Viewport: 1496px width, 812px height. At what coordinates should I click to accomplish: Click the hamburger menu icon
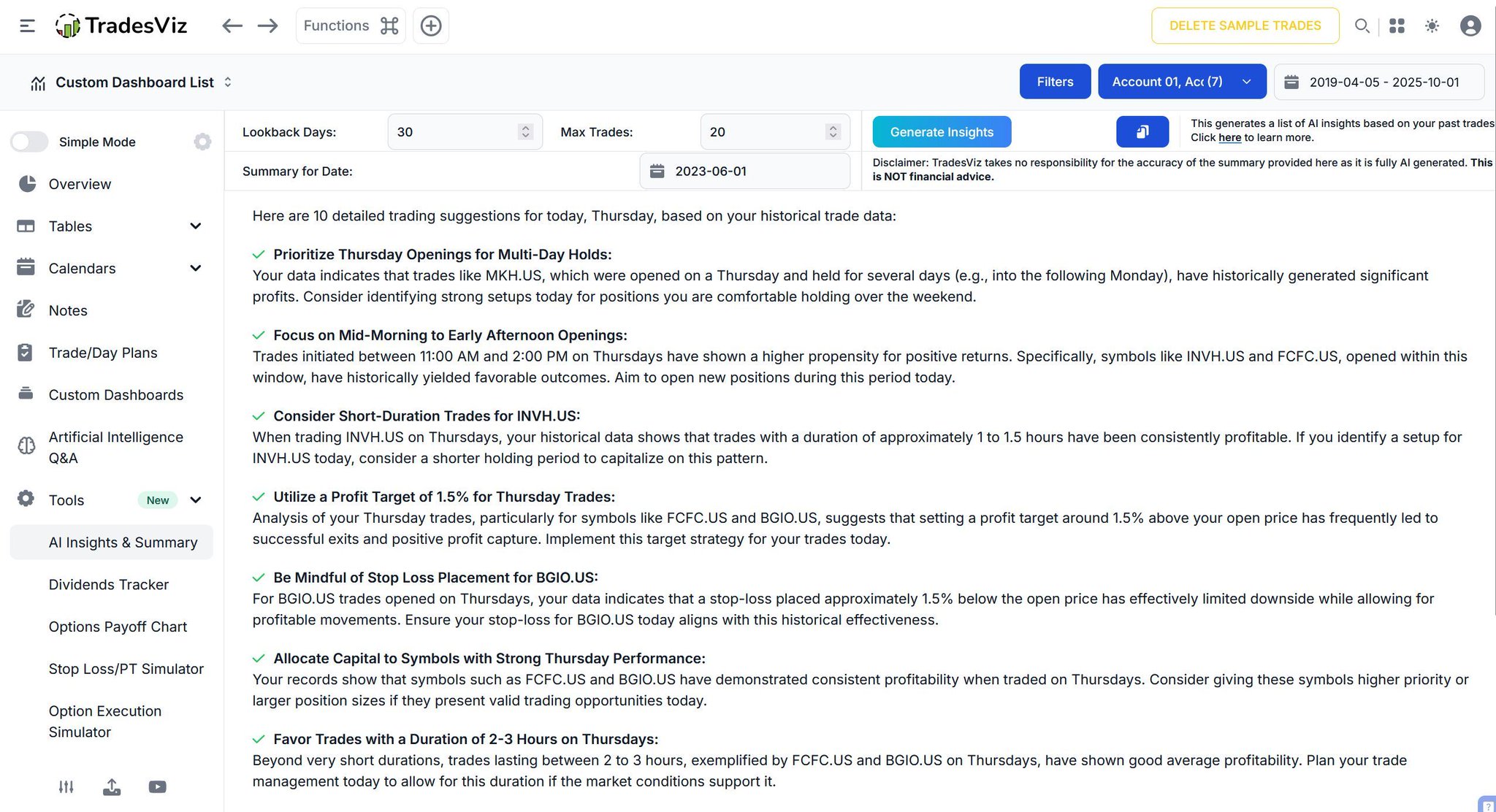(27, 26)
